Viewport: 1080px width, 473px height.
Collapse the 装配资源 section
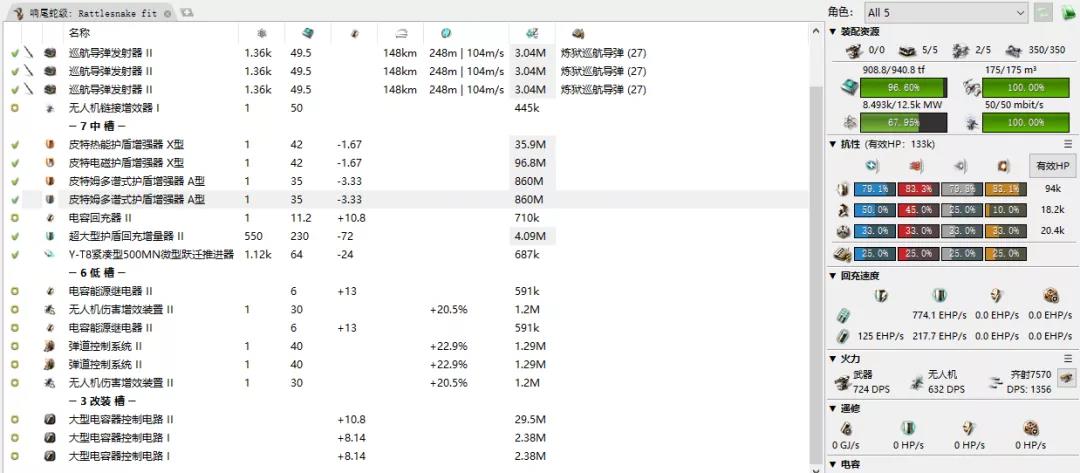pyautogui.click(x=834, y=32)
